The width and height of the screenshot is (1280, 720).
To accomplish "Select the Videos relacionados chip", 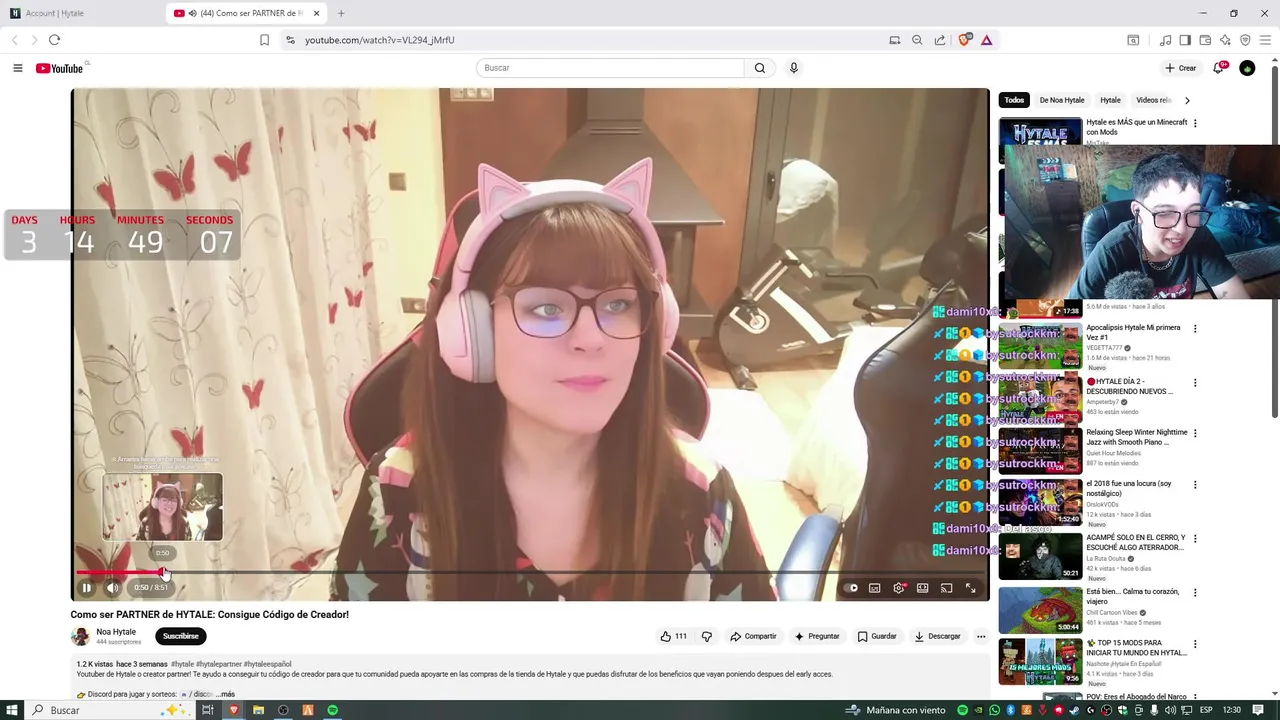I will (1153, 100).
